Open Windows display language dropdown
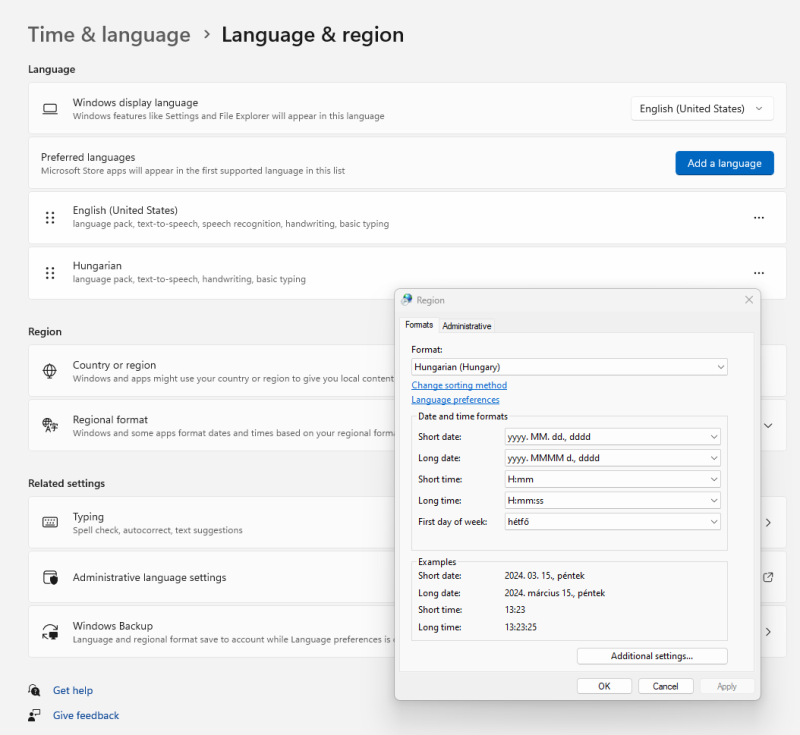The image size is (800, 735). tap(702, 109)
